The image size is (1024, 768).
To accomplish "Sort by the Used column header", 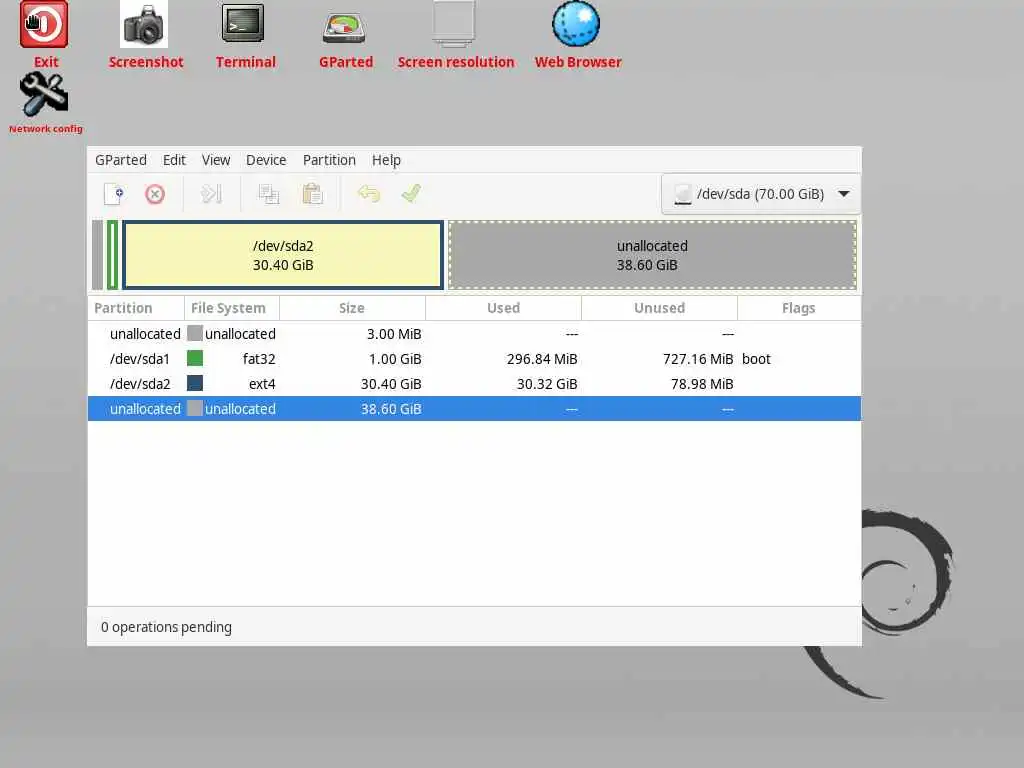I will [x=504, y=308].
